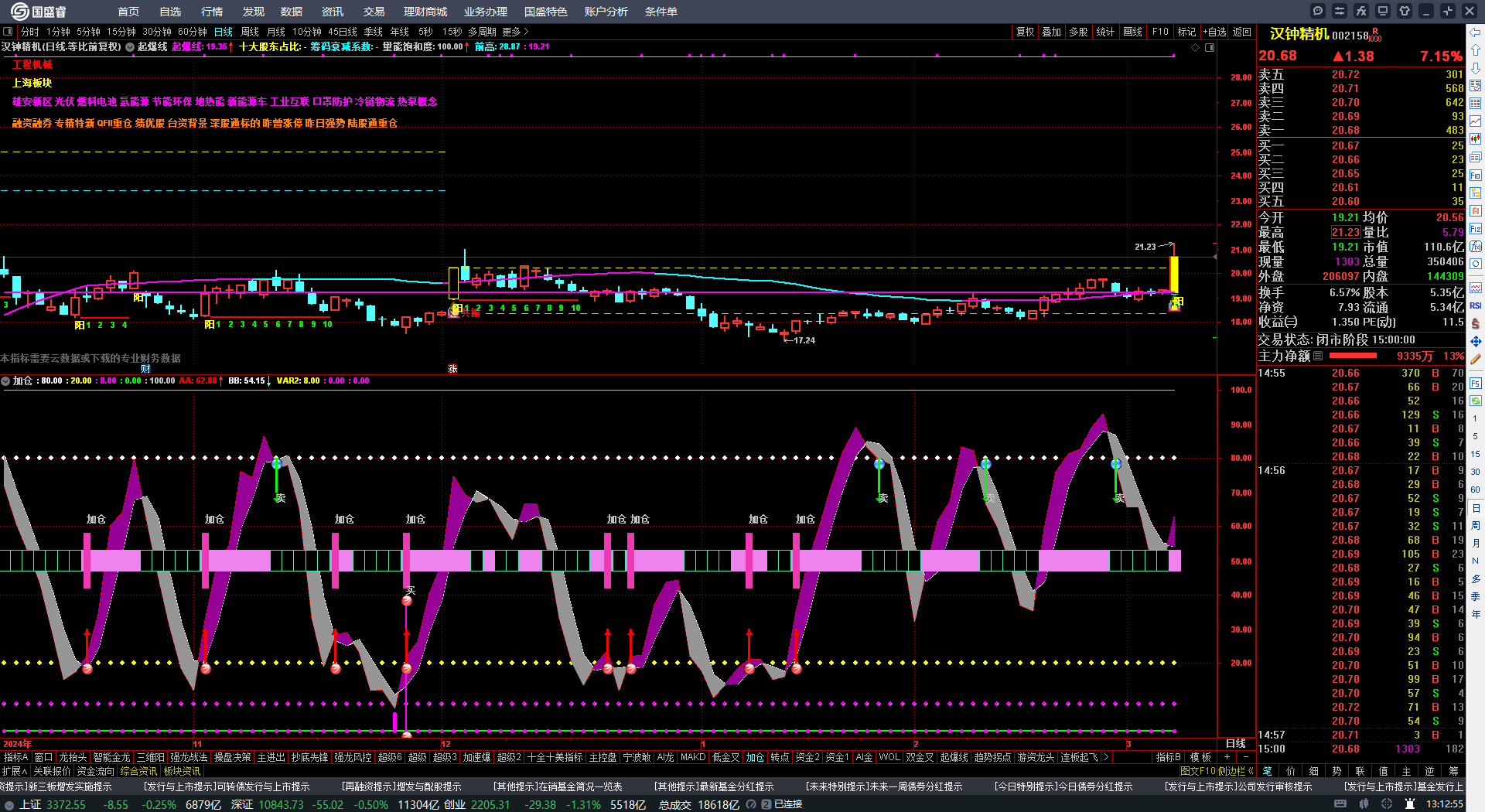
Task: Click the settings sliders icon in title bar
Action: point(1340,11)
